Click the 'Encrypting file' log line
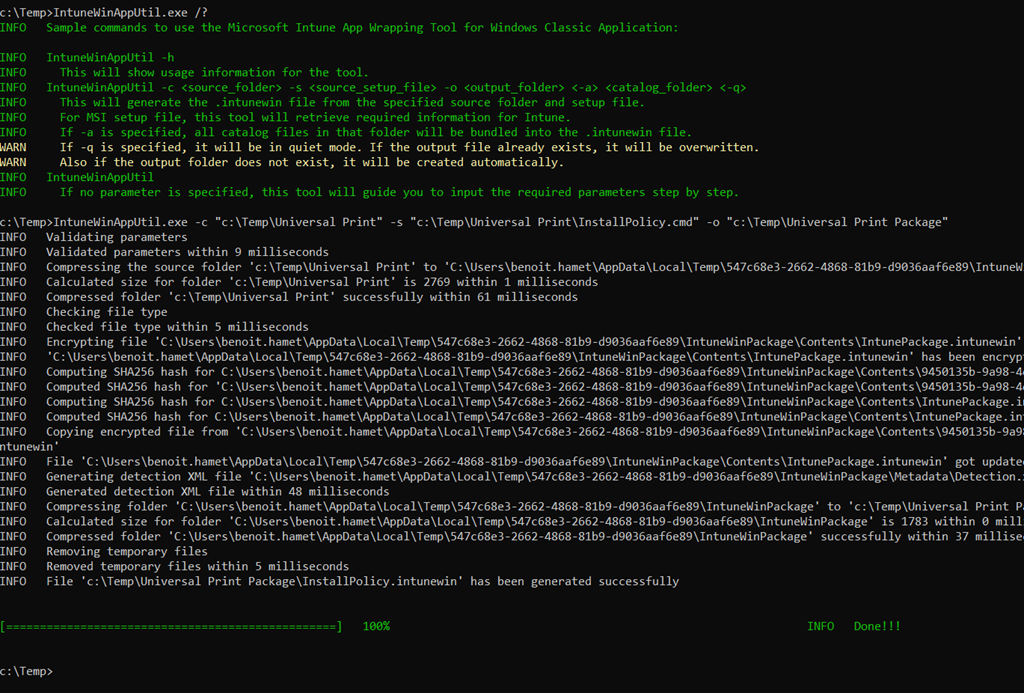 512,342
